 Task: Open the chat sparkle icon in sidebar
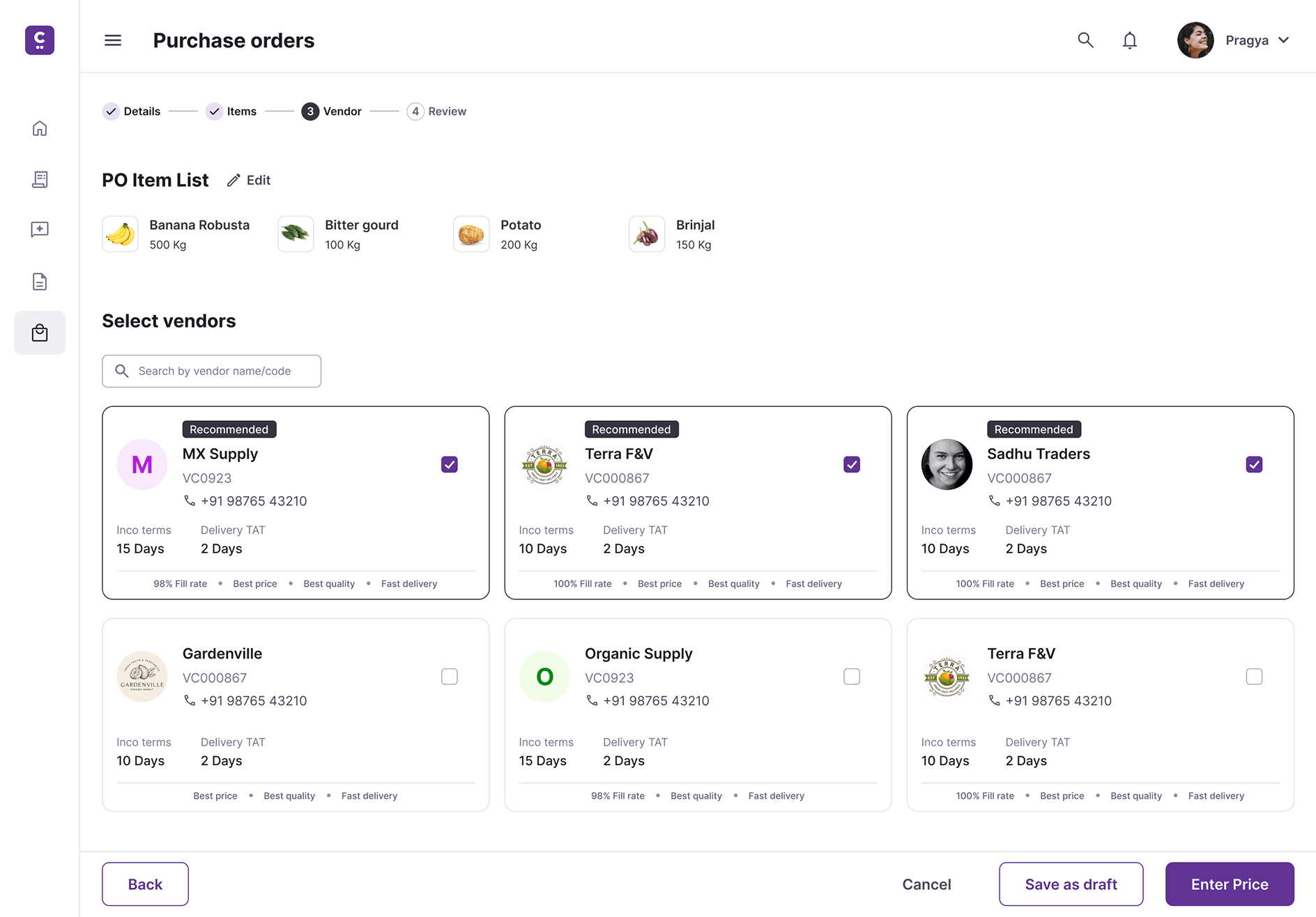(x=40, y=230)
